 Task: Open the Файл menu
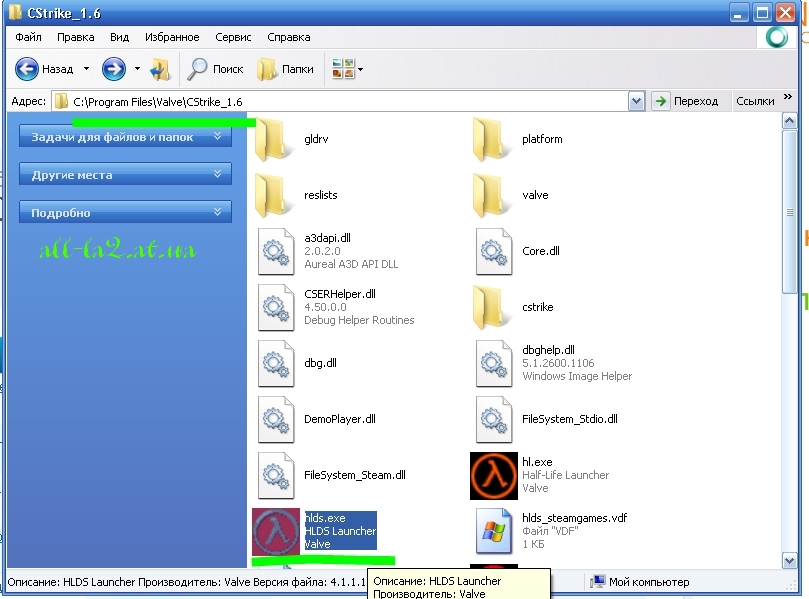point(28,37)
